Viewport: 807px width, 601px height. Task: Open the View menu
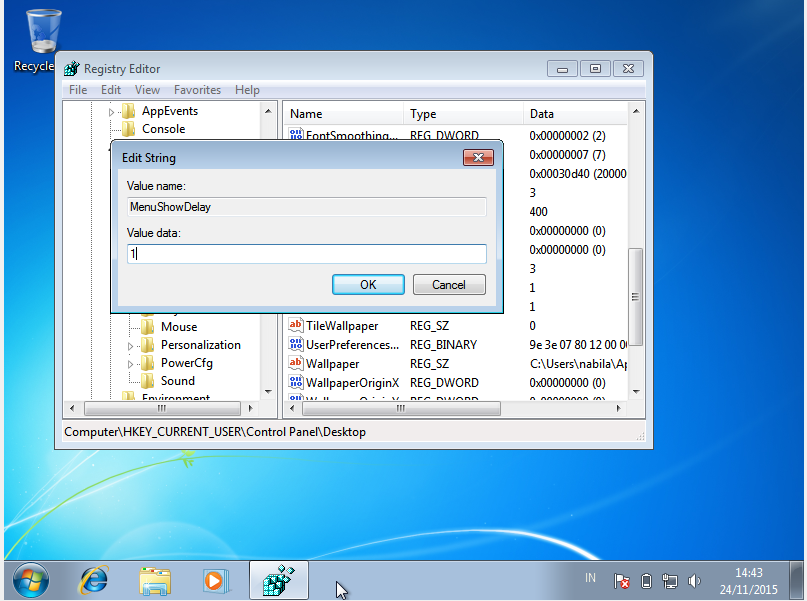click(x=147, y=90)
